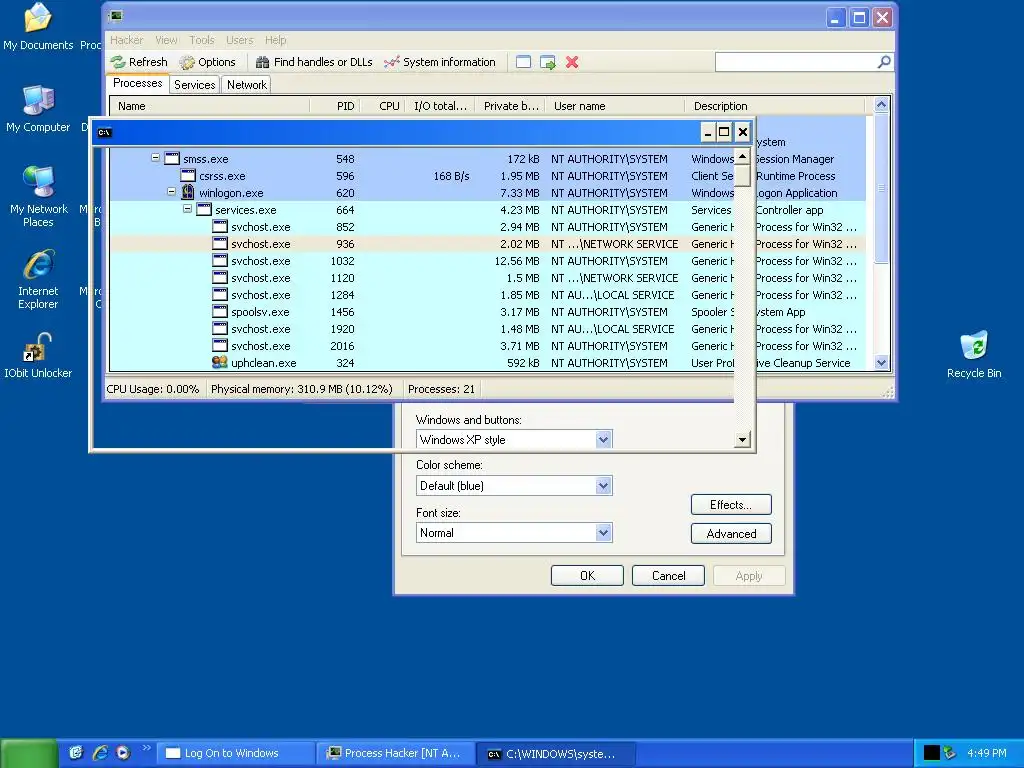Open the Recycle Bin
1024x768 pixels.
[974, 355]
